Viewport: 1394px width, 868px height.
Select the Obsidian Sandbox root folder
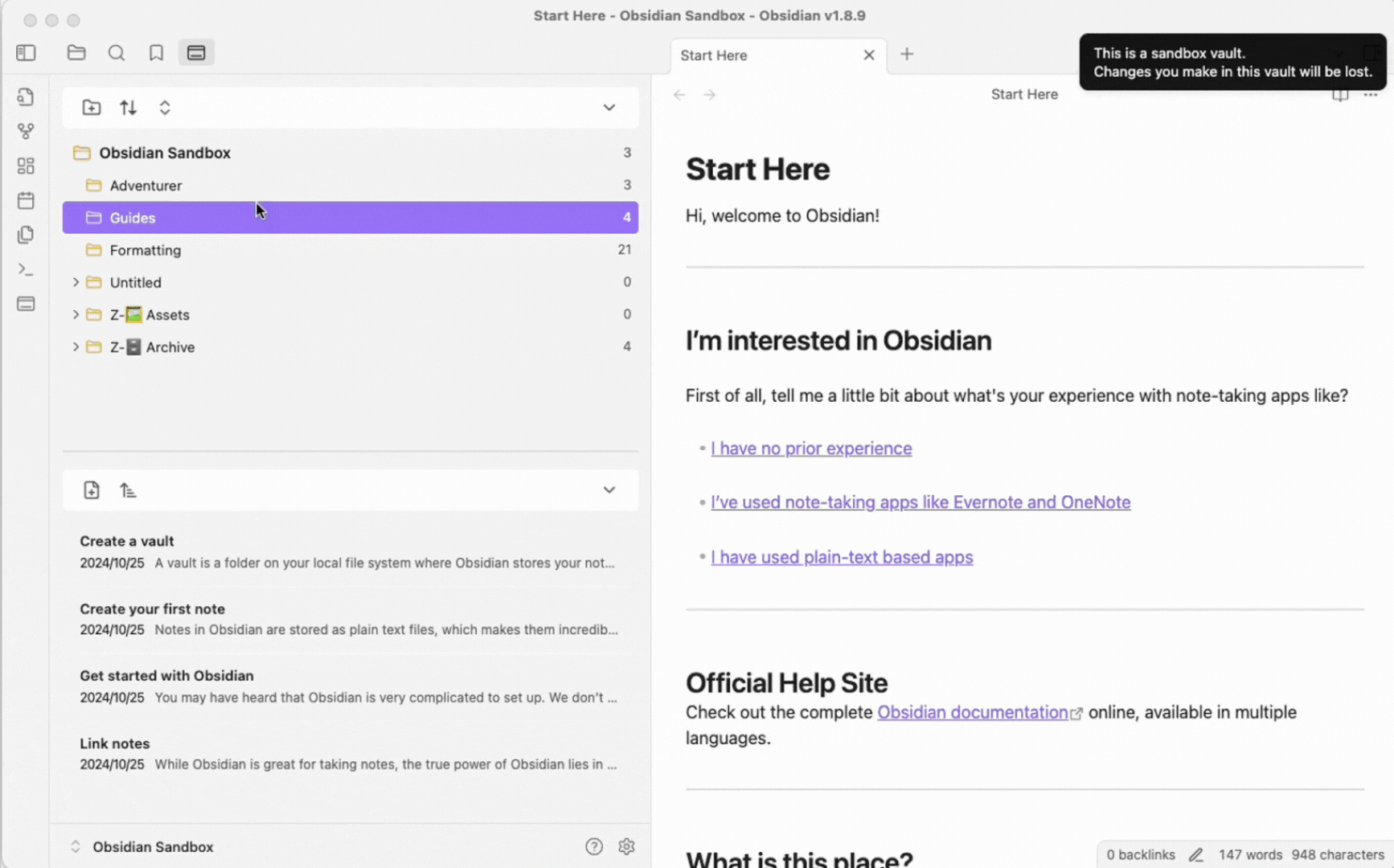click(351, 153)
